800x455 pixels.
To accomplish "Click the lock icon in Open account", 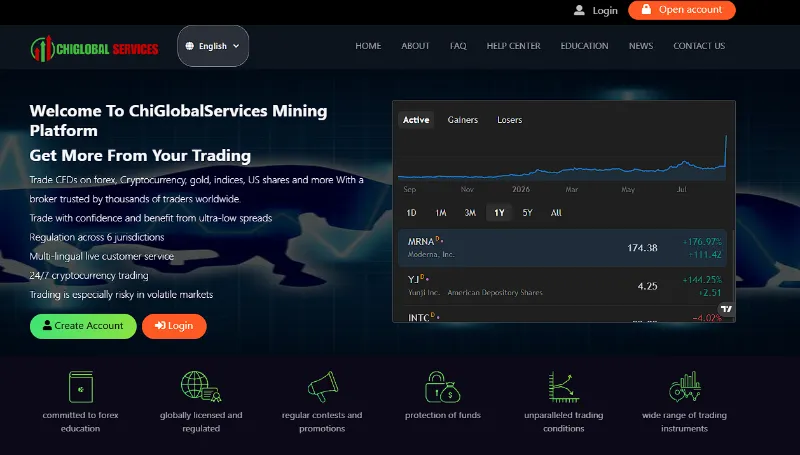I will coord(646,10).
